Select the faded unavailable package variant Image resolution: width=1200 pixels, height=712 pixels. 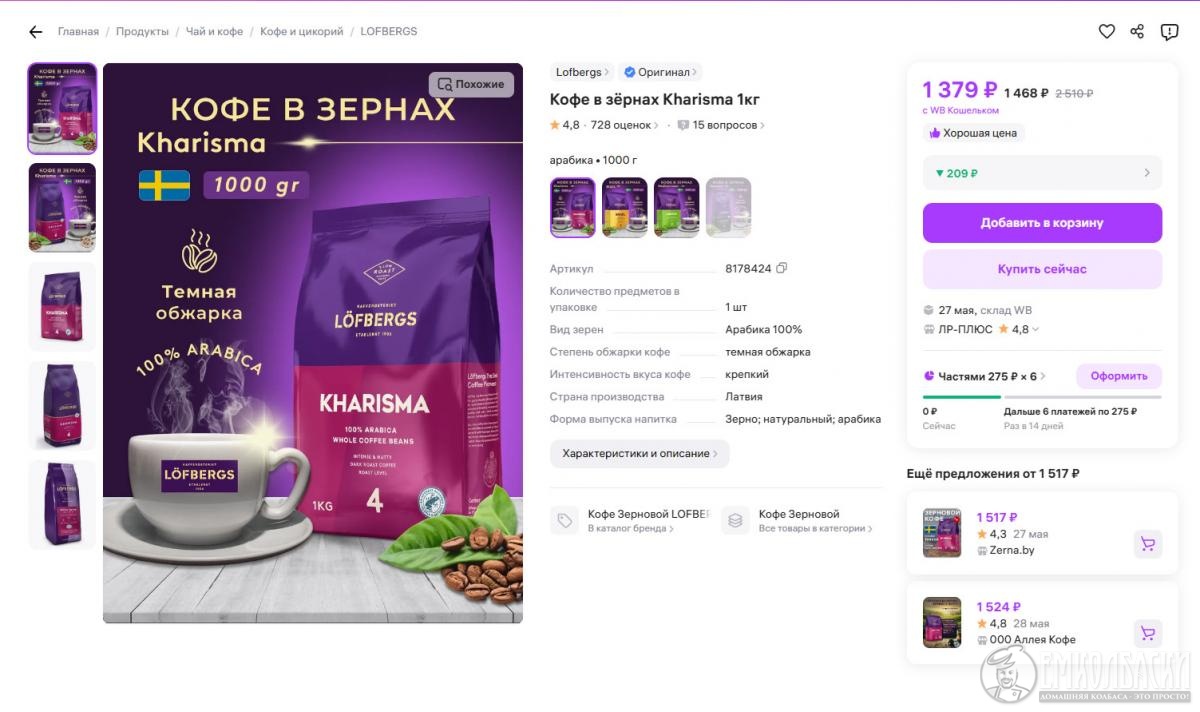[x=728, y=207]
